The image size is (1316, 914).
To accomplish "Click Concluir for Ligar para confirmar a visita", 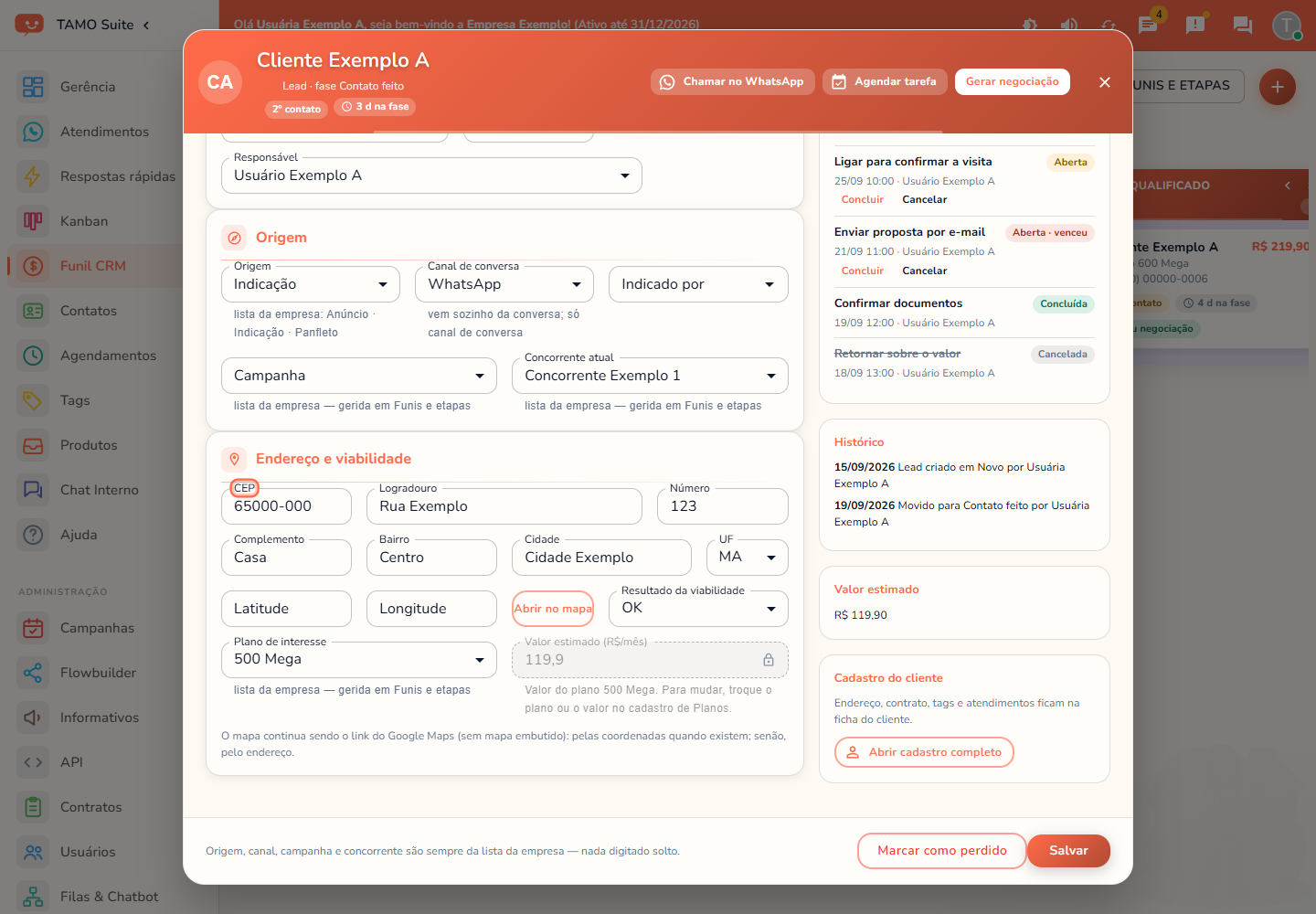I will [x=863, y=199].
